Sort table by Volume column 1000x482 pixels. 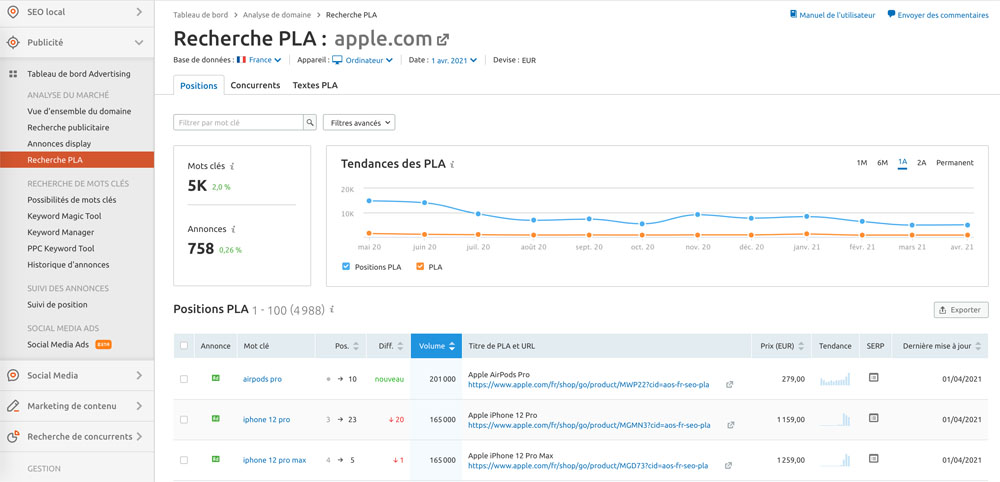click(436, 346)
